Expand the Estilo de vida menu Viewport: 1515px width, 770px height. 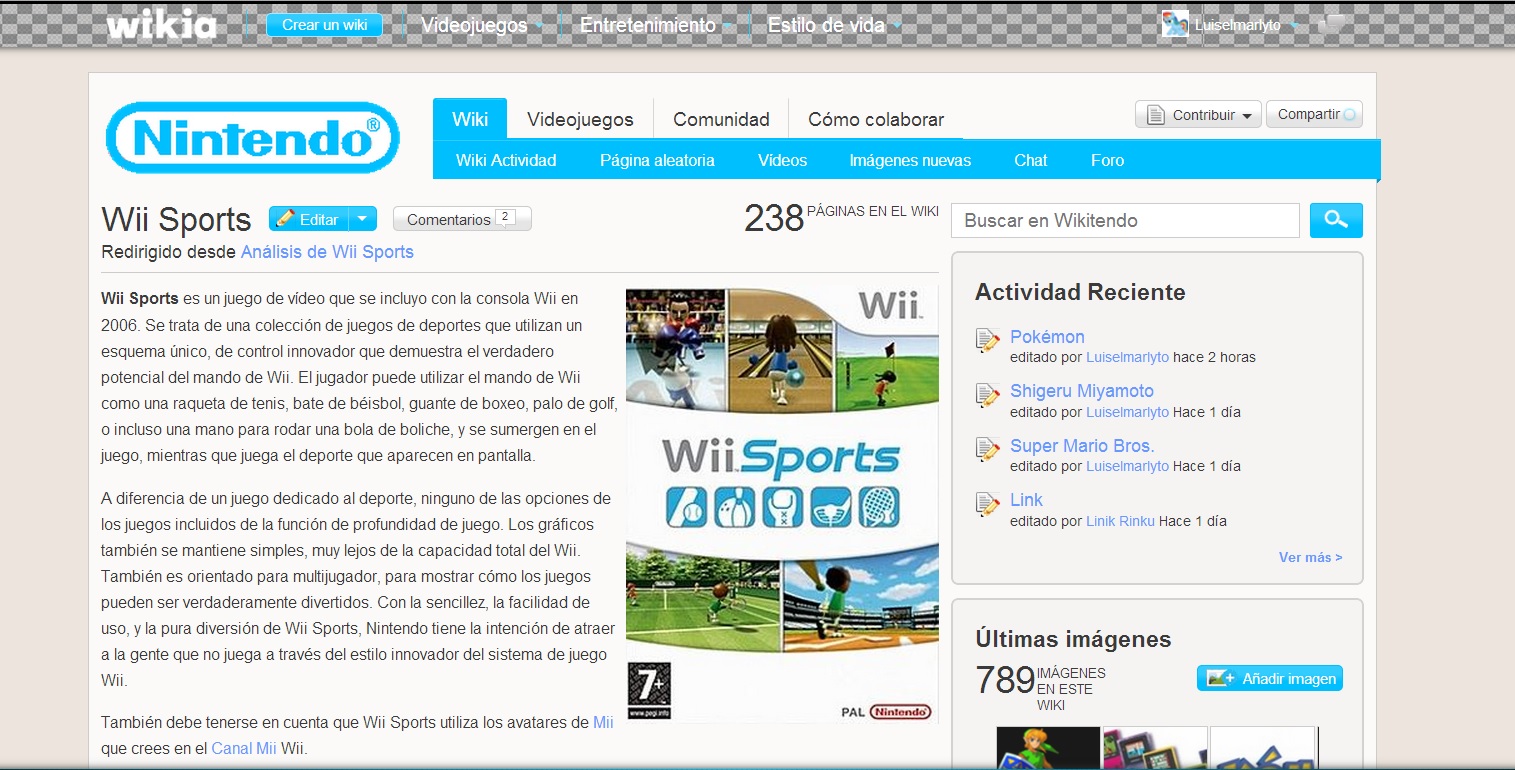point(835,25)
